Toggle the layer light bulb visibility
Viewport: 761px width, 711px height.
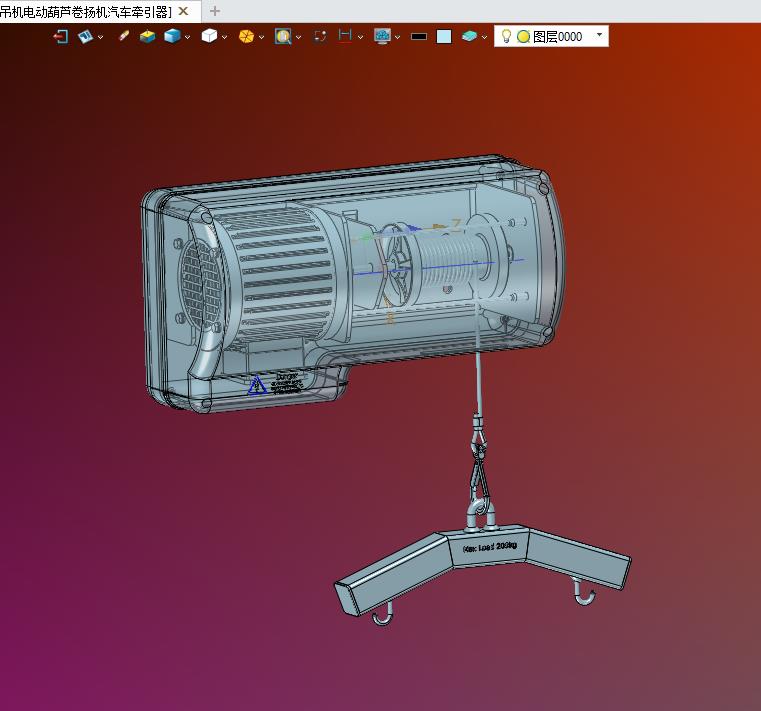tap(506, 36)
